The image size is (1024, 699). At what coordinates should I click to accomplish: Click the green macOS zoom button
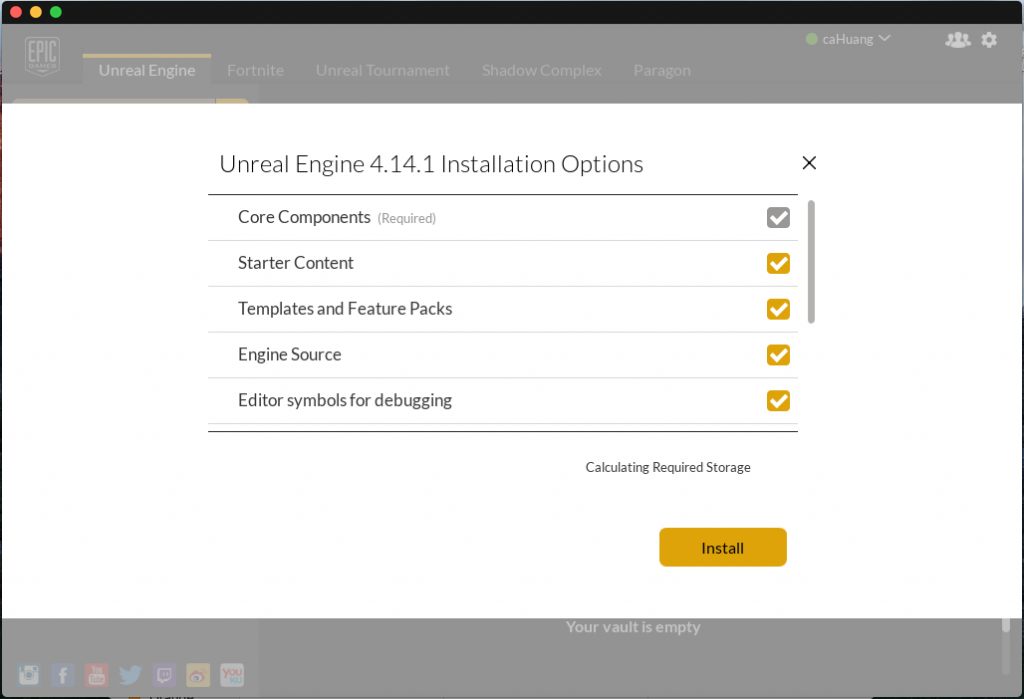(x=56, y=12)
